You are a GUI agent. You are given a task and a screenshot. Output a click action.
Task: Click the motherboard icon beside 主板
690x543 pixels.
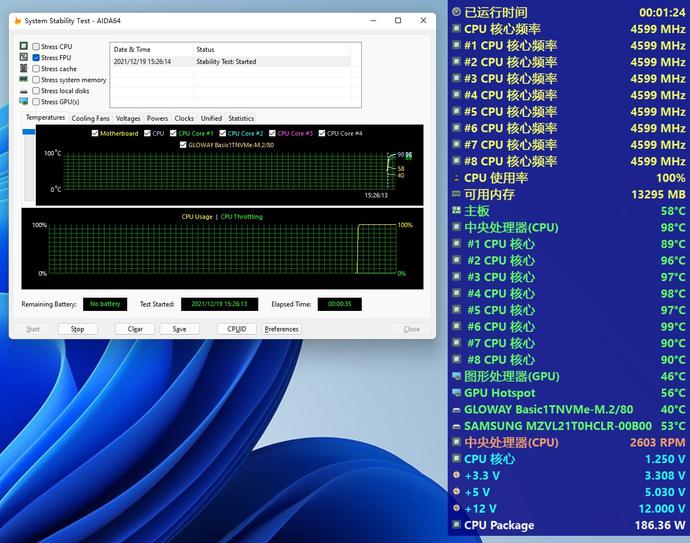(x=456, y=211)
